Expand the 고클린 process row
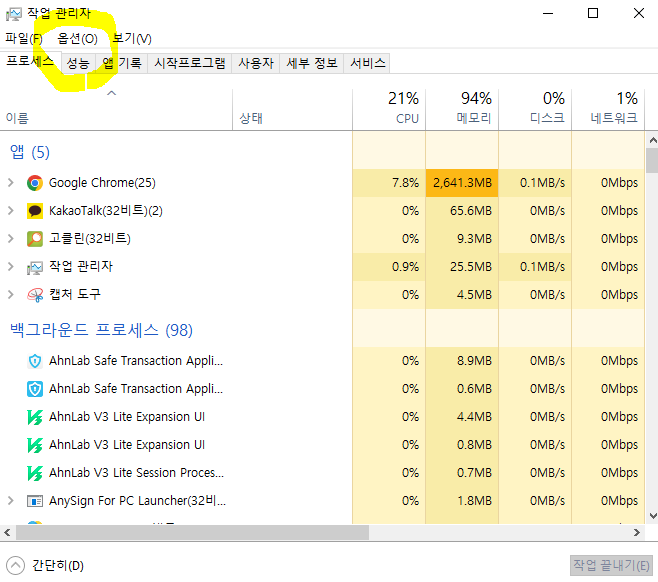 (x=11, y=239)
